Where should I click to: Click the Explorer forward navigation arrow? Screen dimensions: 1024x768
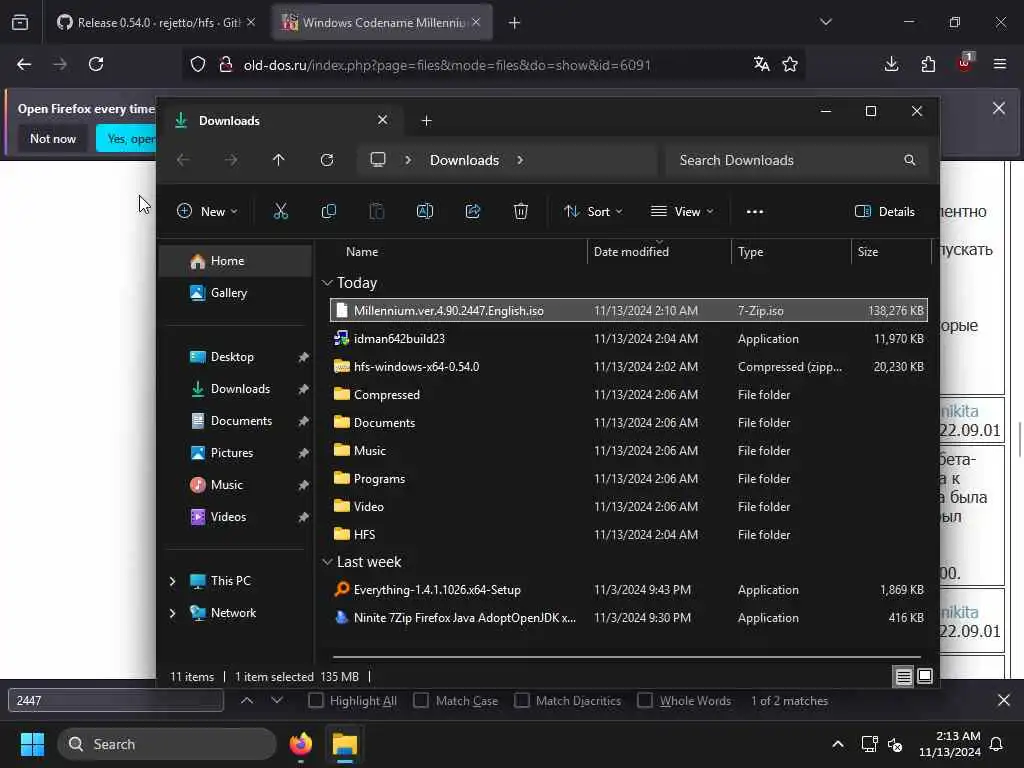[231, 160]
